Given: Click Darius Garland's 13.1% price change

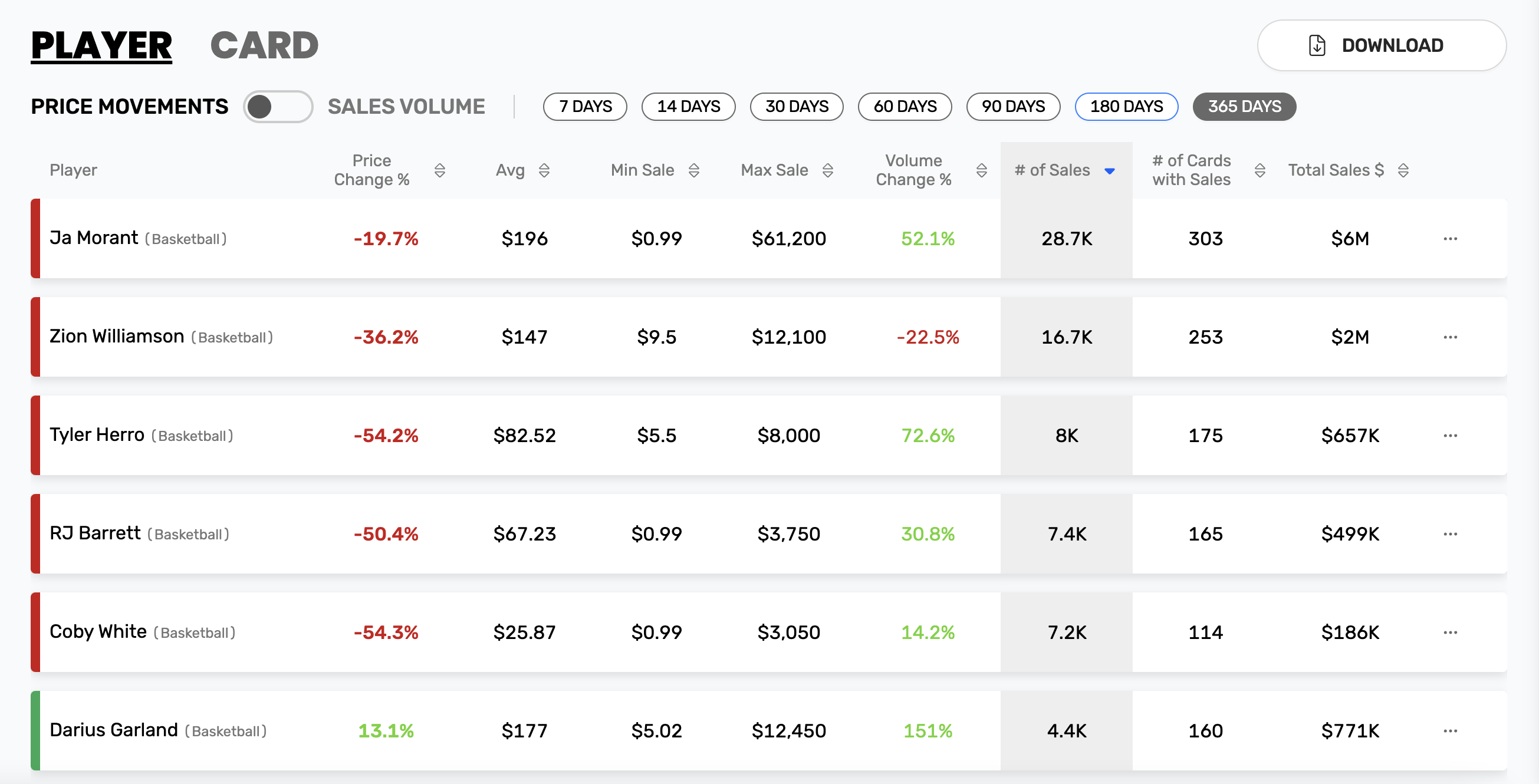Looking at the screenshot, I should click(x=386, y=731).
